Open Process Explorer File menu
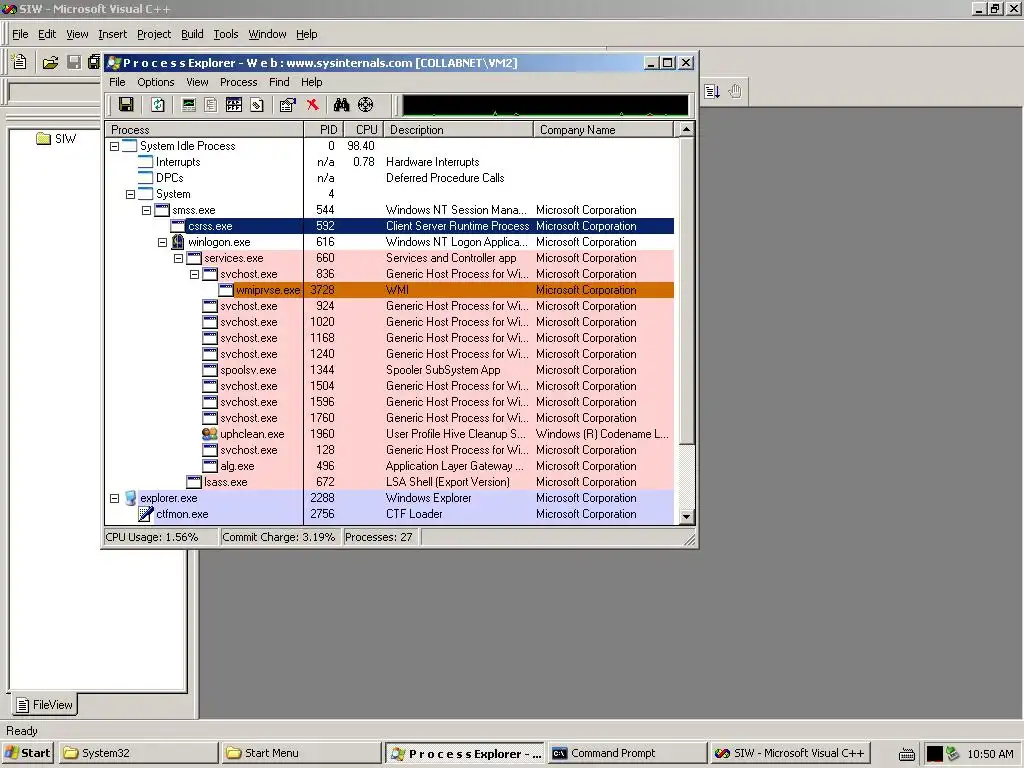Screen dimensions: 1024x768 pyautogui.click(x=118, y=82)
